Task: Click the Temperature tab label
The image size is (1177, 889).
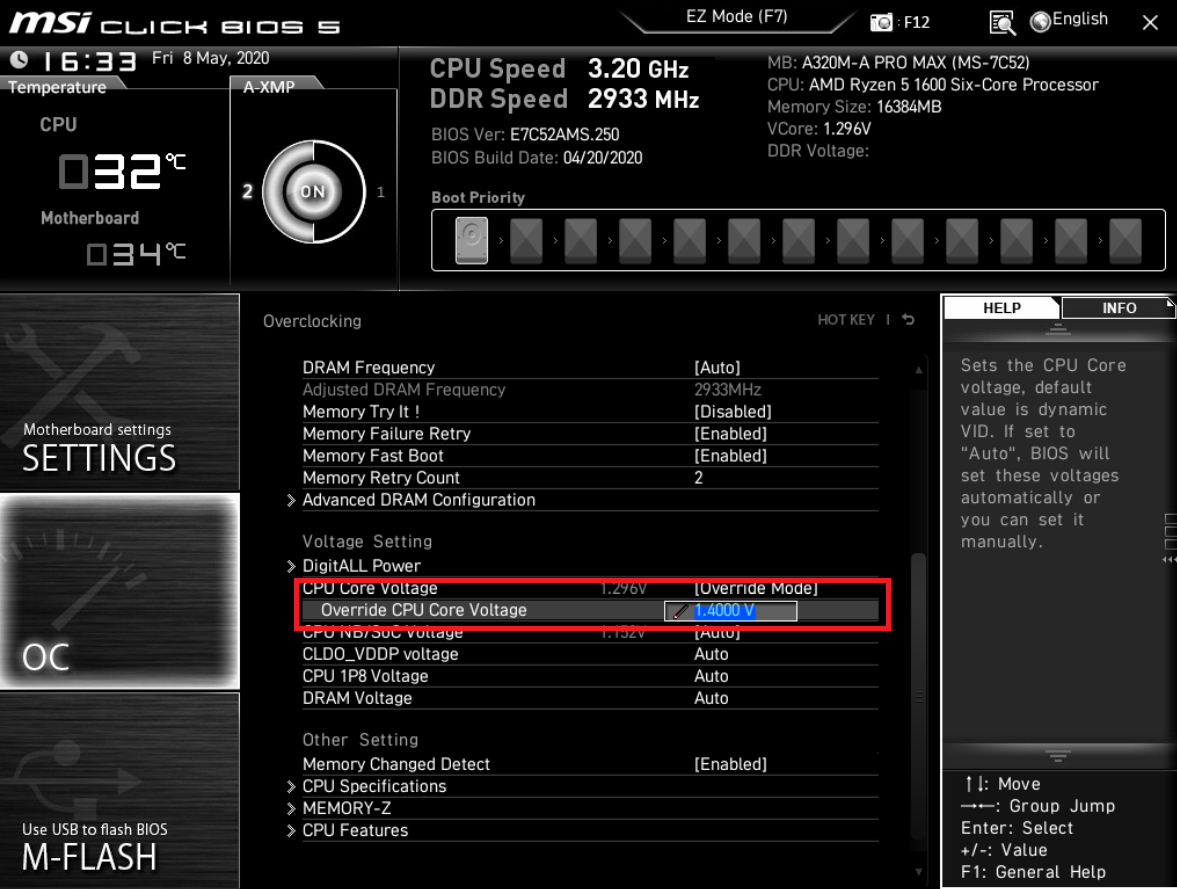Action: [57, 87]
